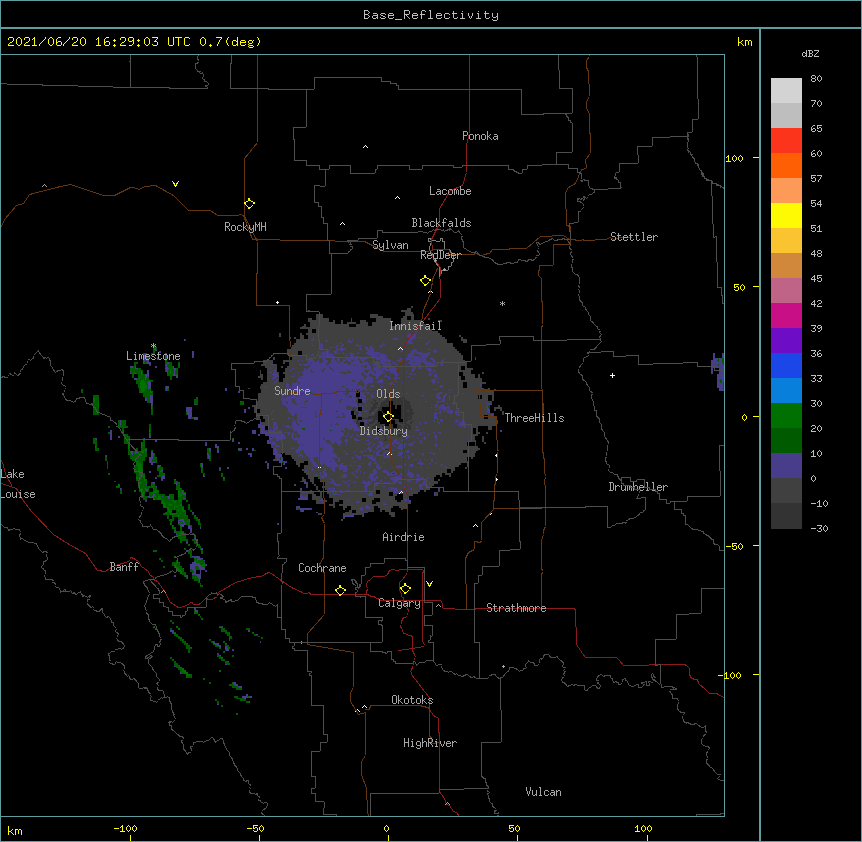Click the white asterisk marker above Limestone
Screen dimensions: 862x842
coord(153,346)
